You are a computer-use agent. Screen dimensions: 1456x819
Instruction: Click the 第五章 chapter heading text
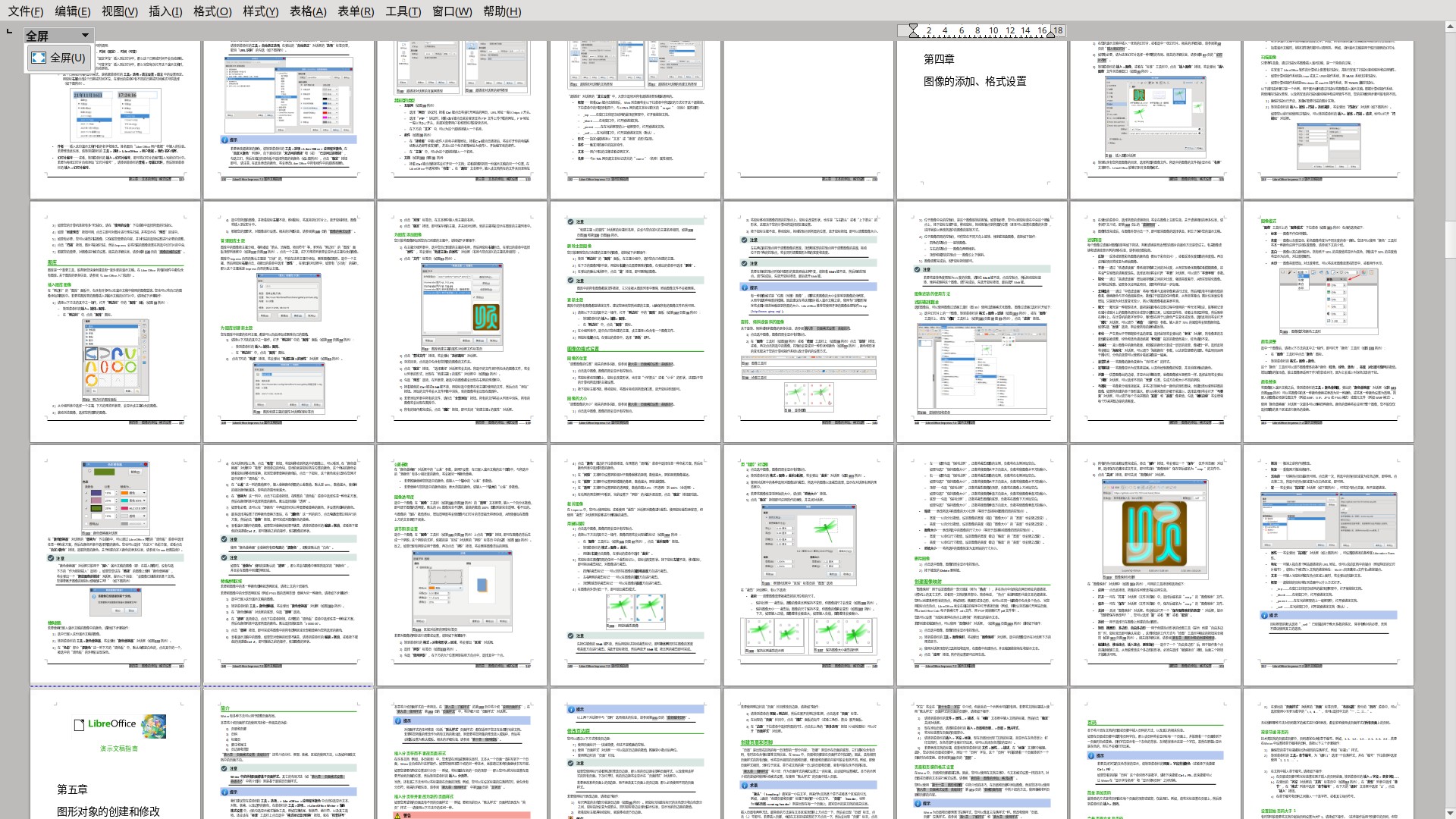point(72,789)
